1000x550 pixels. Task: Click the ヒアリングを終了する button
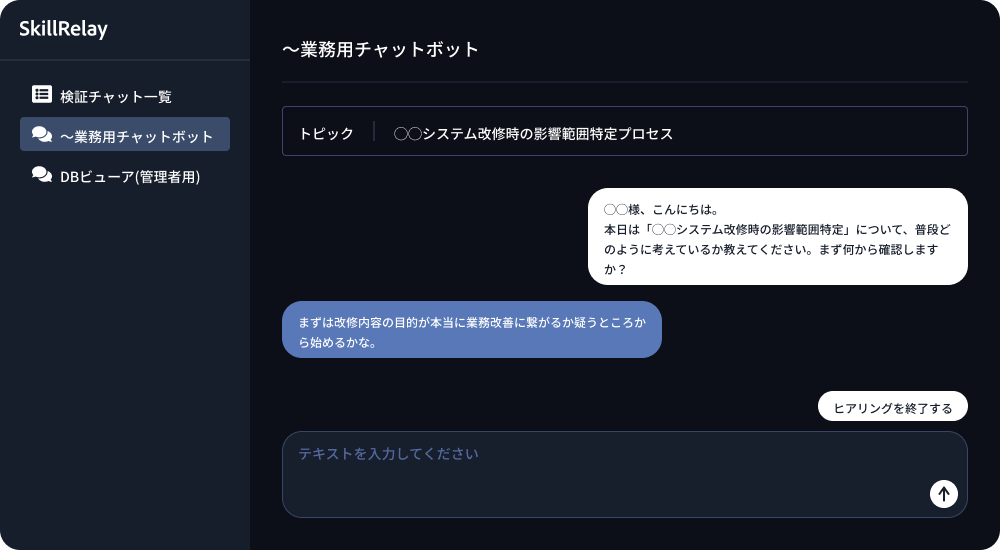click(x=893, y=408)
